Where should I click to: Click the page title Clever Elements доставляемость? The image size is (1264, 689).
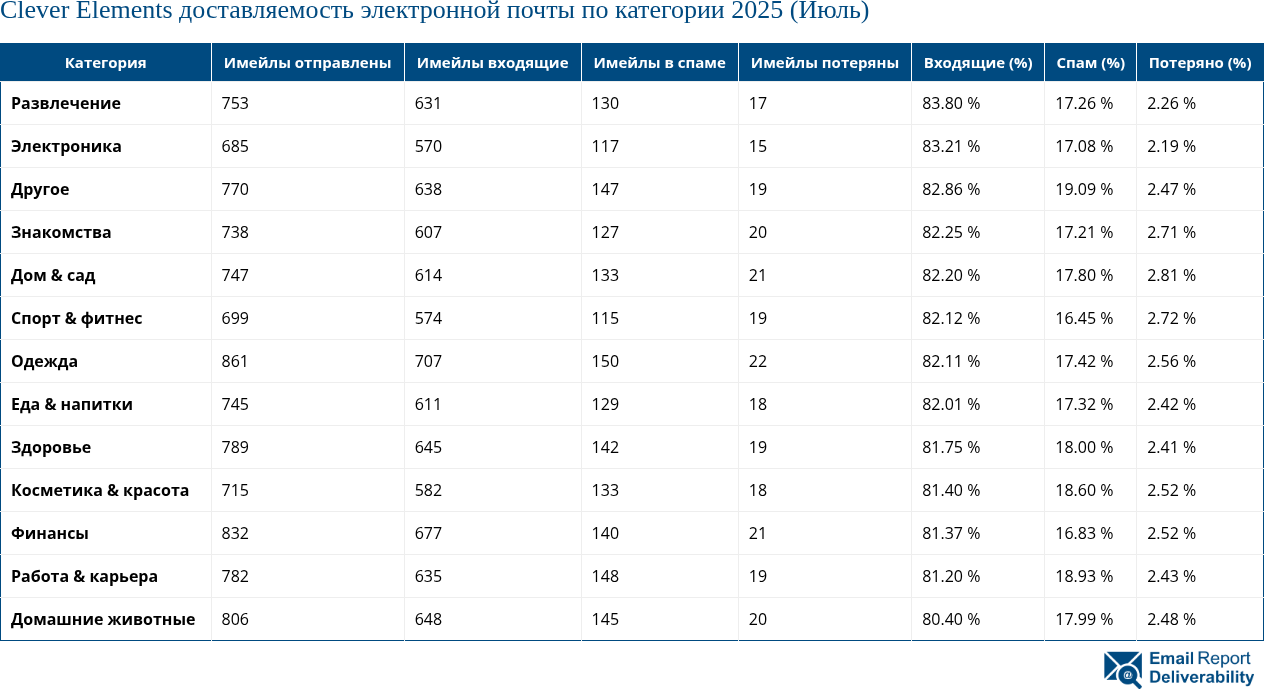pyautogui.click(x=434, y=12)
